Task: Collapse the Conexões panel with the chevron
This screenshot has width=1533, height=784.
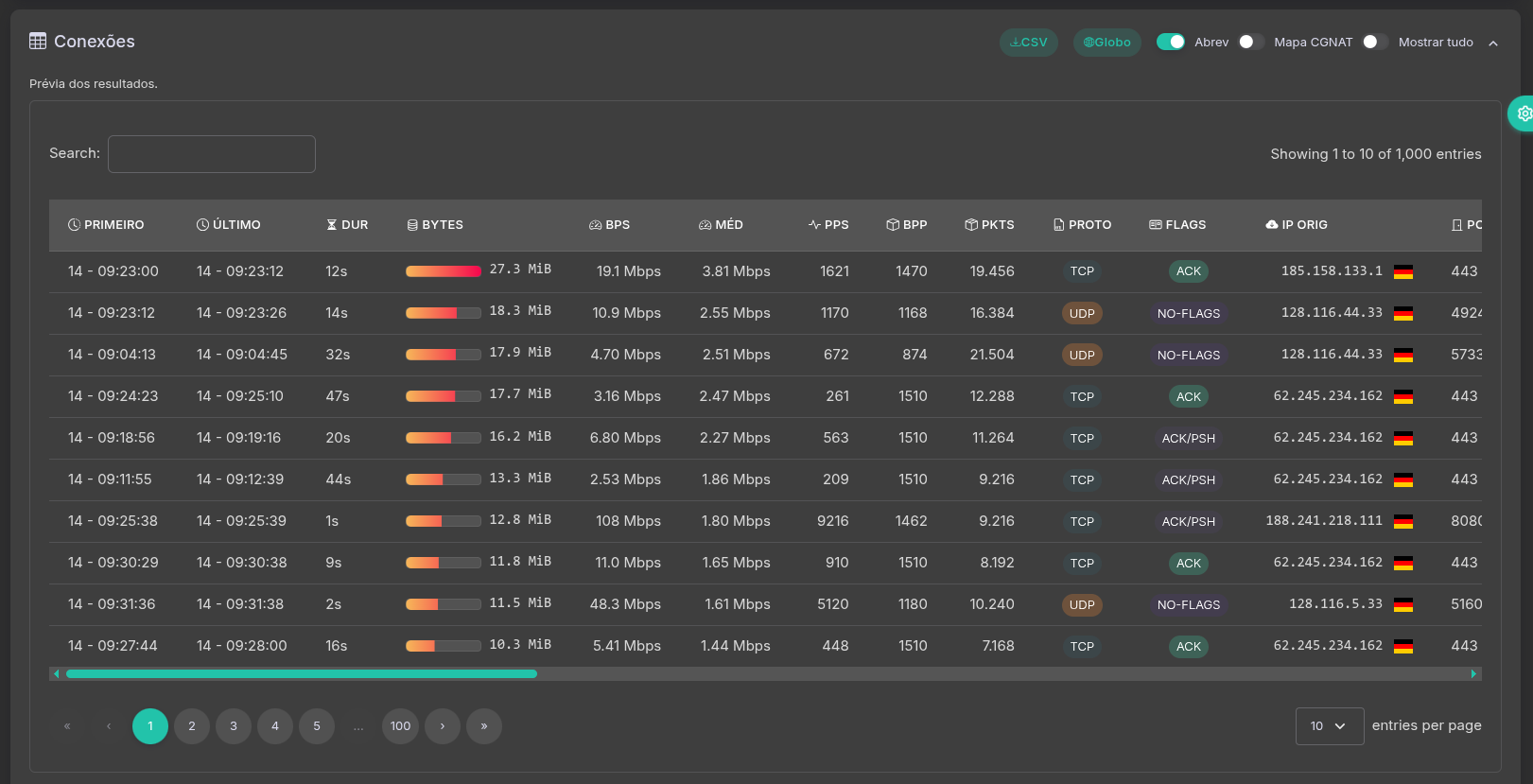Action: (x=1493, y=44)
